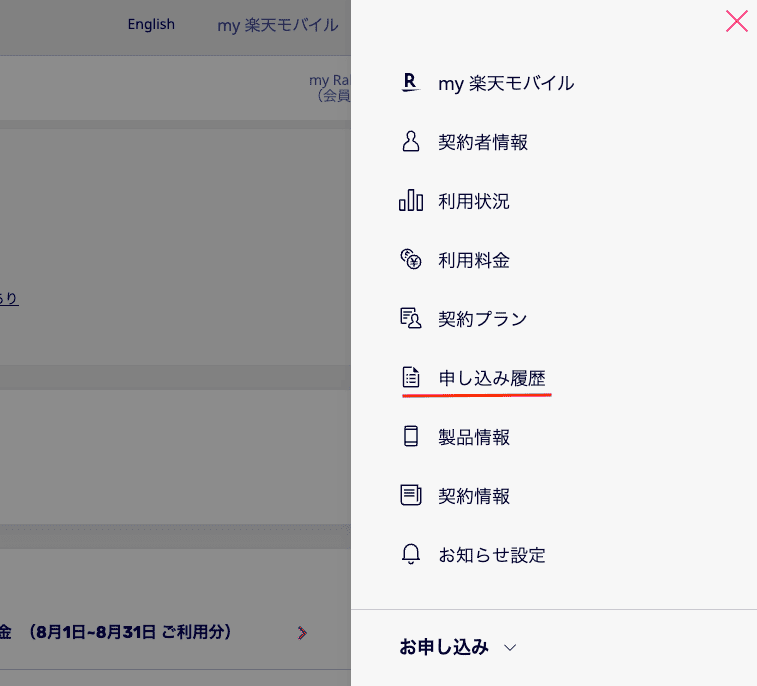Click the red arrow beside 8月1日~8月31日 billing
757x686 pixels.
coord(302,633)
